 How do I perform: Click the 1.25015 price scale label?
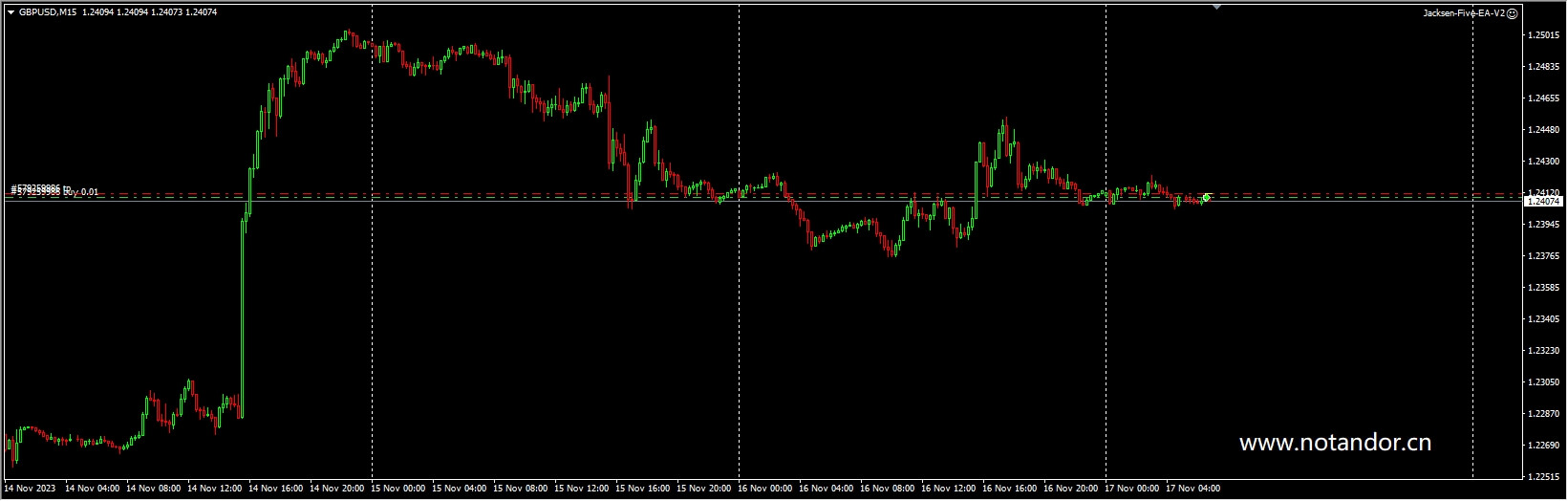pos(1544,35)
